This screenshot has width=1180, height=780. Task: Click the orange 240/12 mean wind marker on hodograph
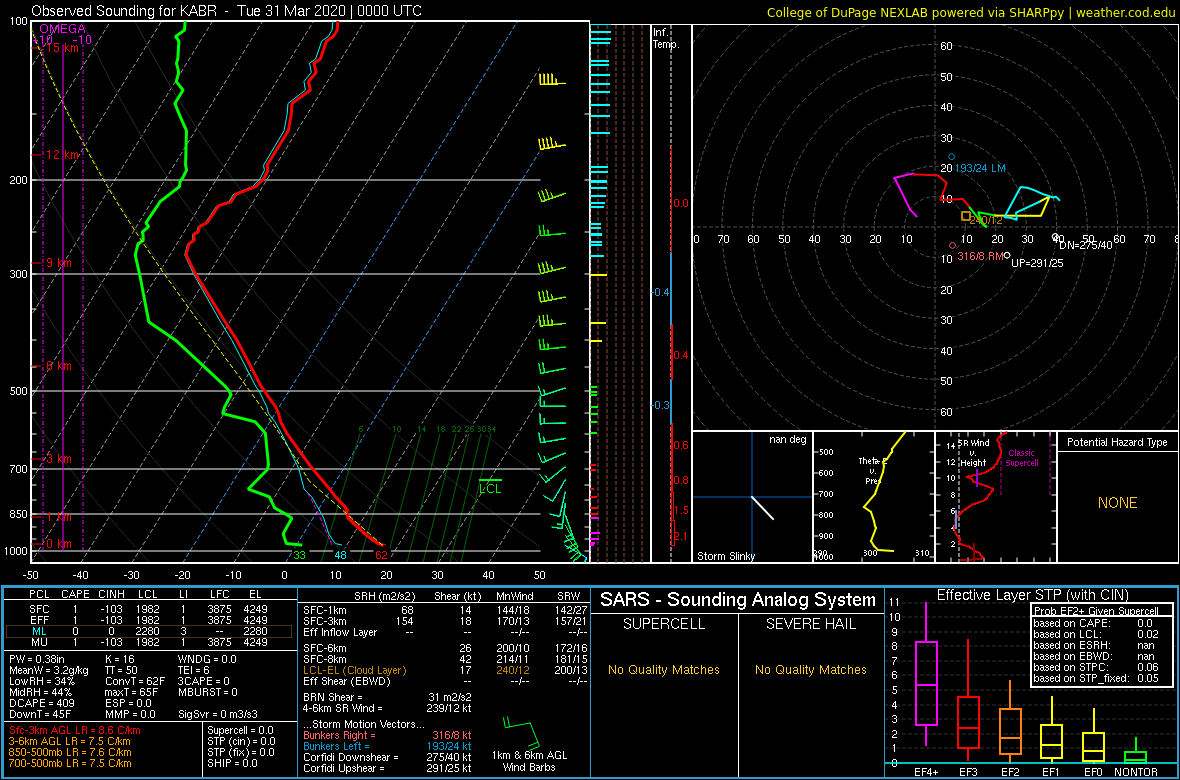966,216
